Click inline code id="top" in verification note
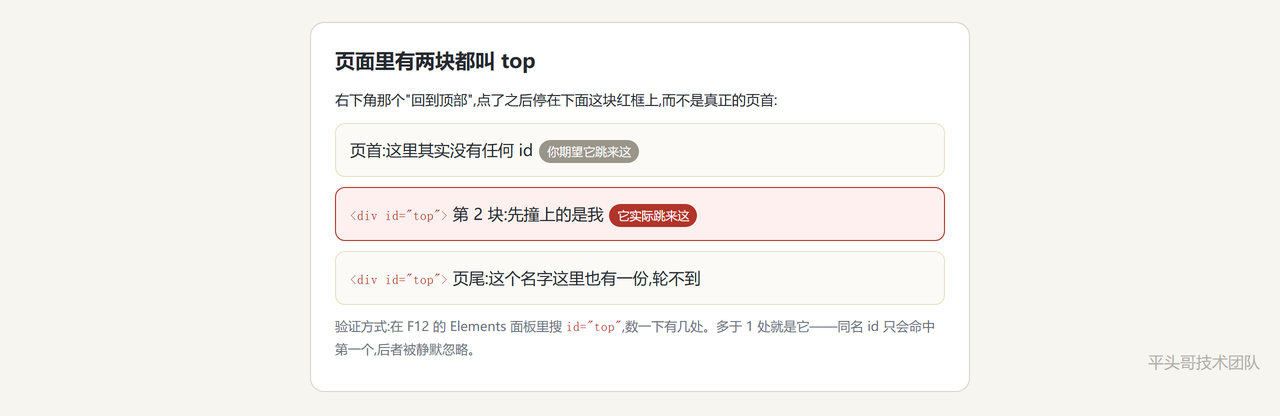Viewport: 1280px width, 416px height. pyautogui.click(x=594, y=327)
